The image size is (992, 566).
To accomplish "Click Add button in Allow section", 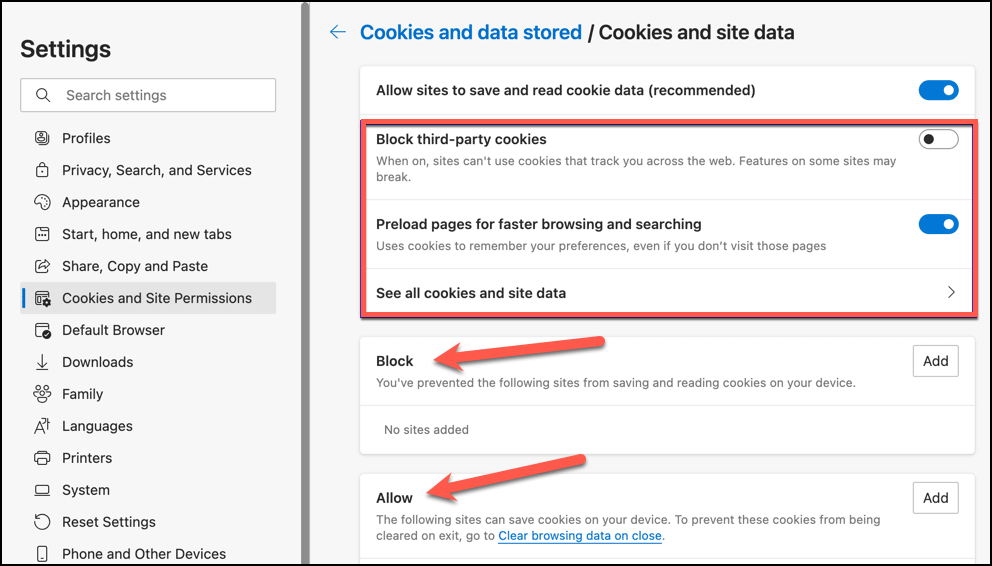I will [x=935, y=498].
